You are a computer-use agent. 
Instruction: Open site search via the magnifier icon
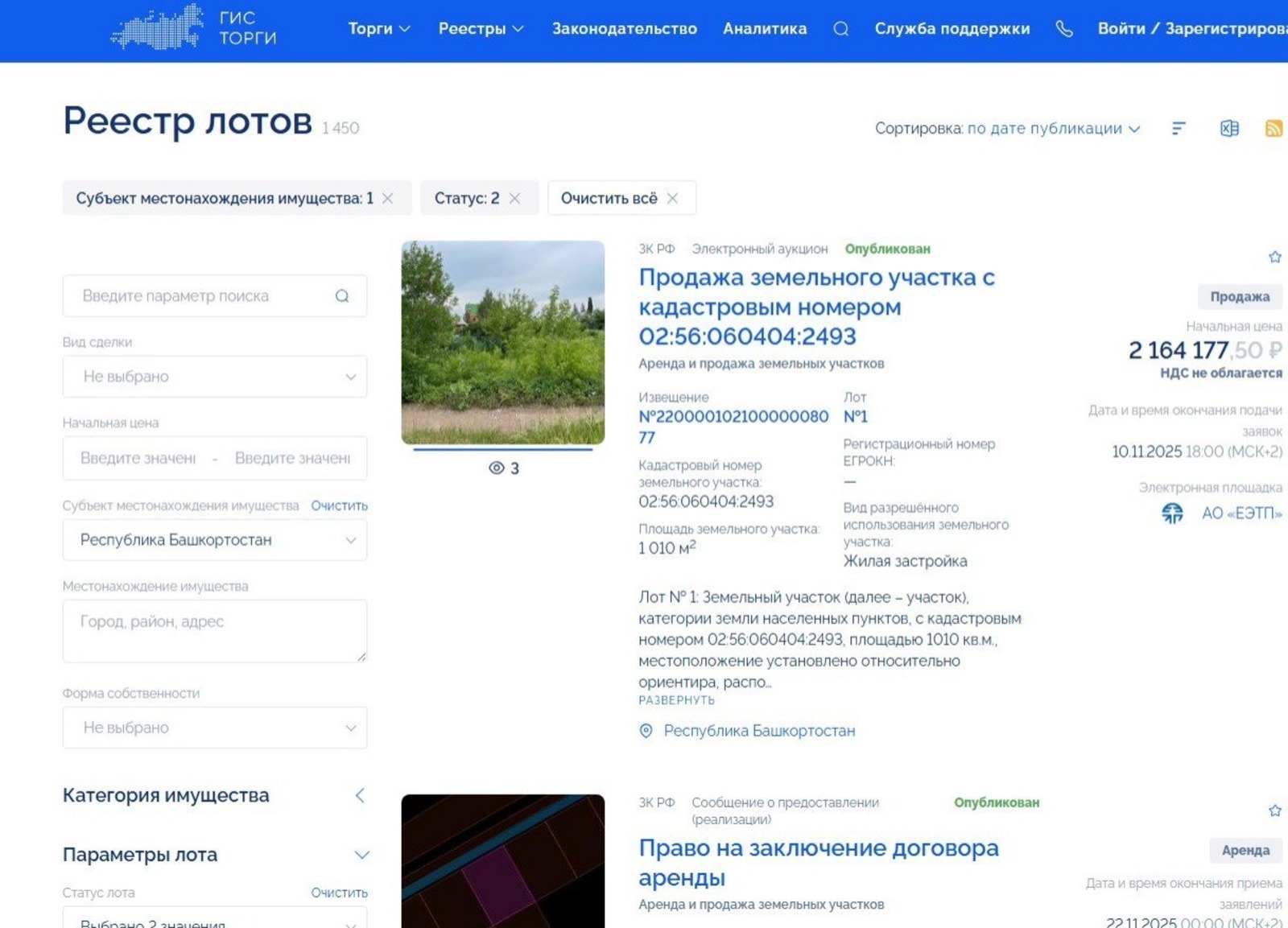click(841, 28)
